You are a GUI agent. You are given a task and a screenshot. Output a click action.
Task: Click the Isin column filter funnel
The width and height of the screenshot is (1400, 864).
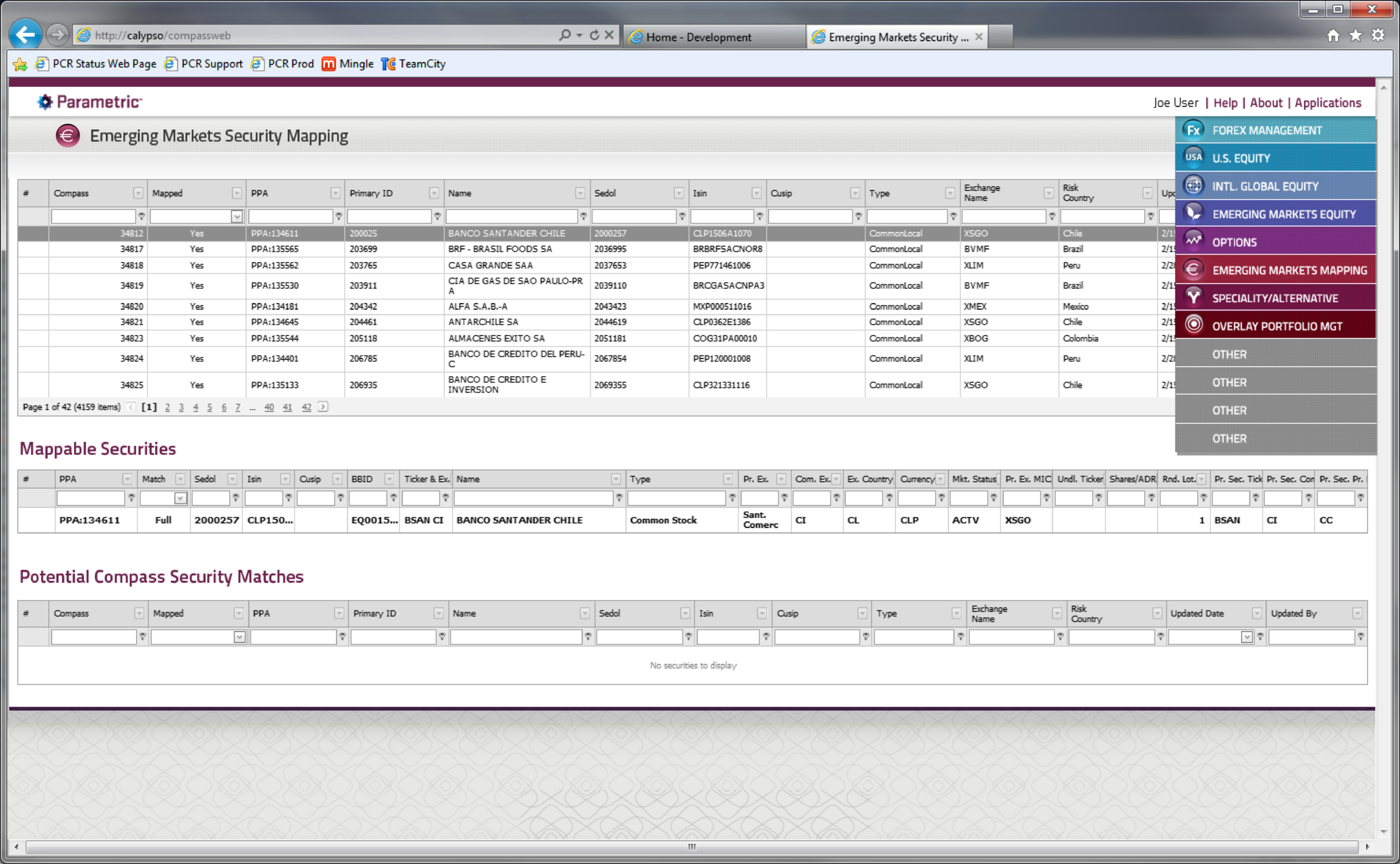760,217
